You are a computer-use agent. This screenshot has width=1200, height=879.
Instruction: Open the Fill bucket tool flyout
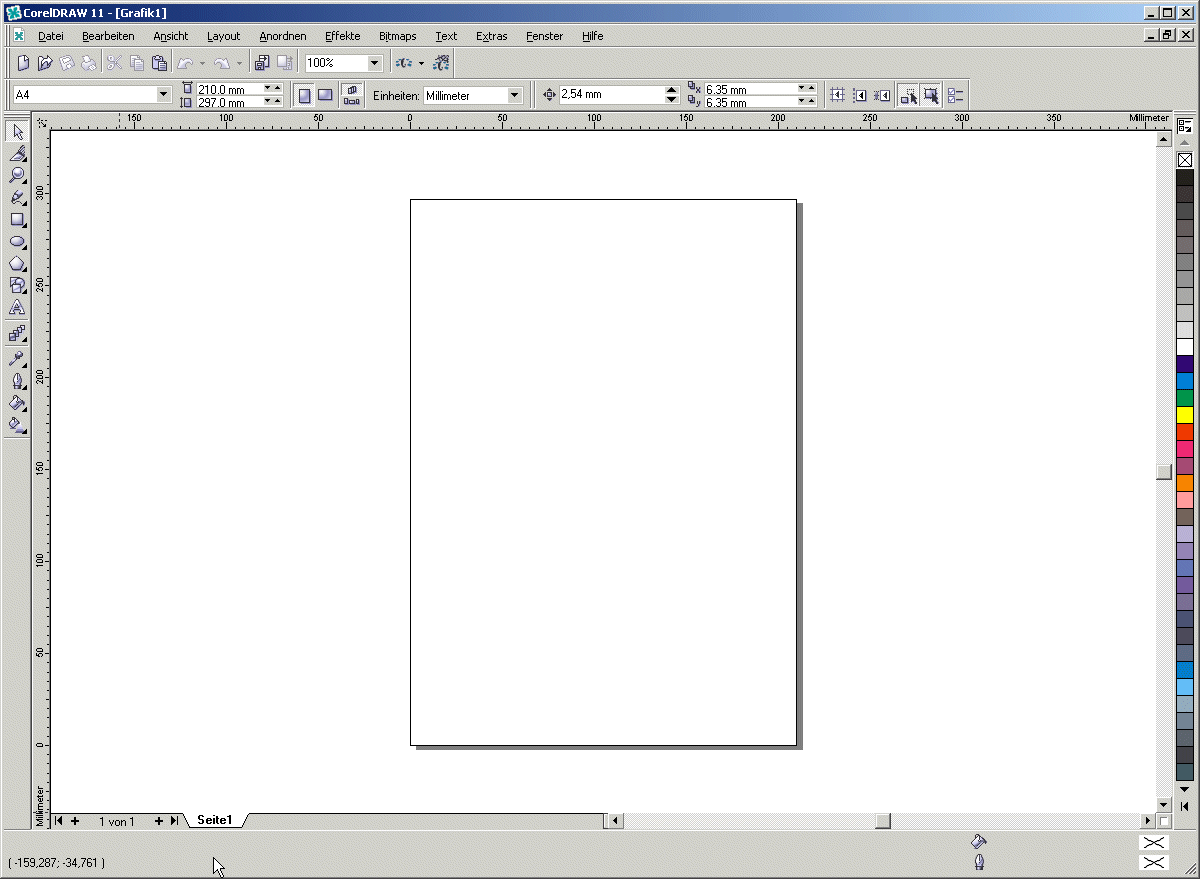pos(17,402)
